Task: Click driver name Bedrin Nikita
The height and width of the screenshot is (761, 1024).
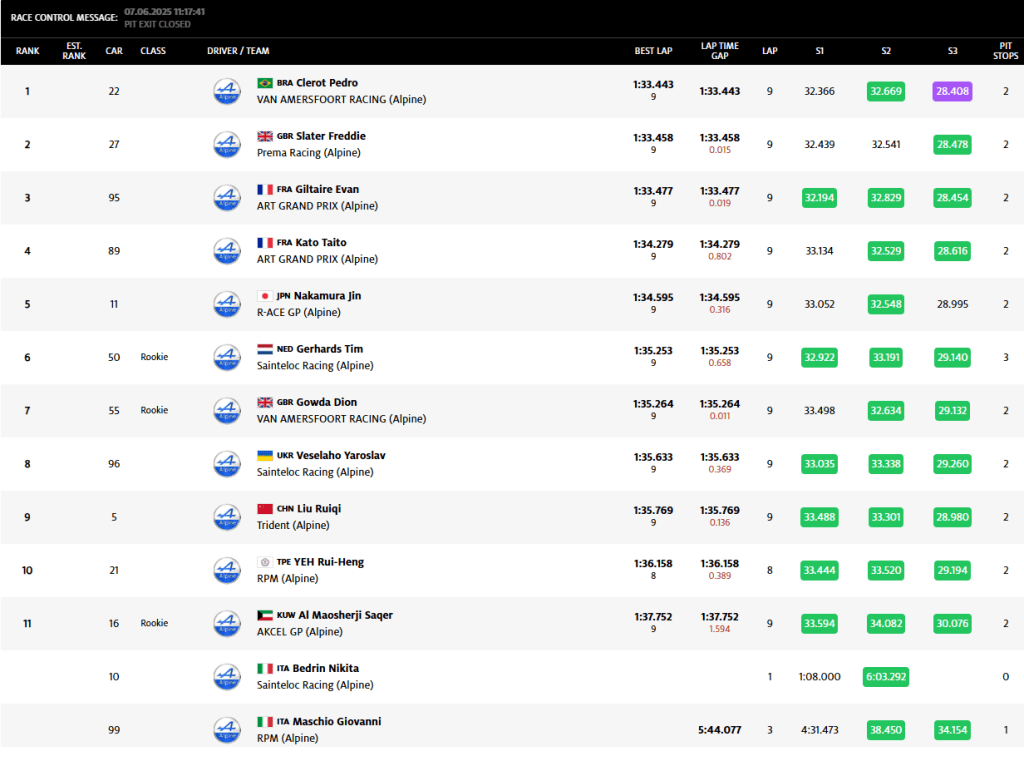Action: point(326,668)
